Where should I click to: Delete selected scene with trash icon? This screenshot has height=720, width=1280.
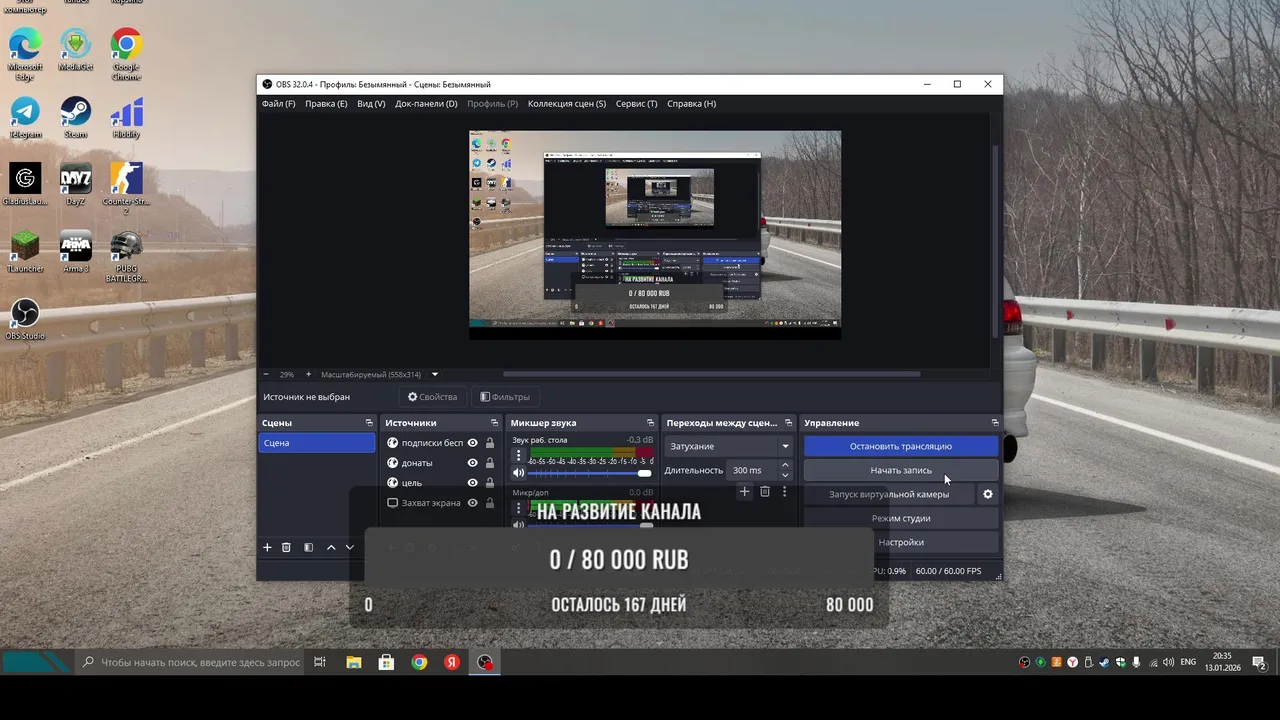[286, 547]
